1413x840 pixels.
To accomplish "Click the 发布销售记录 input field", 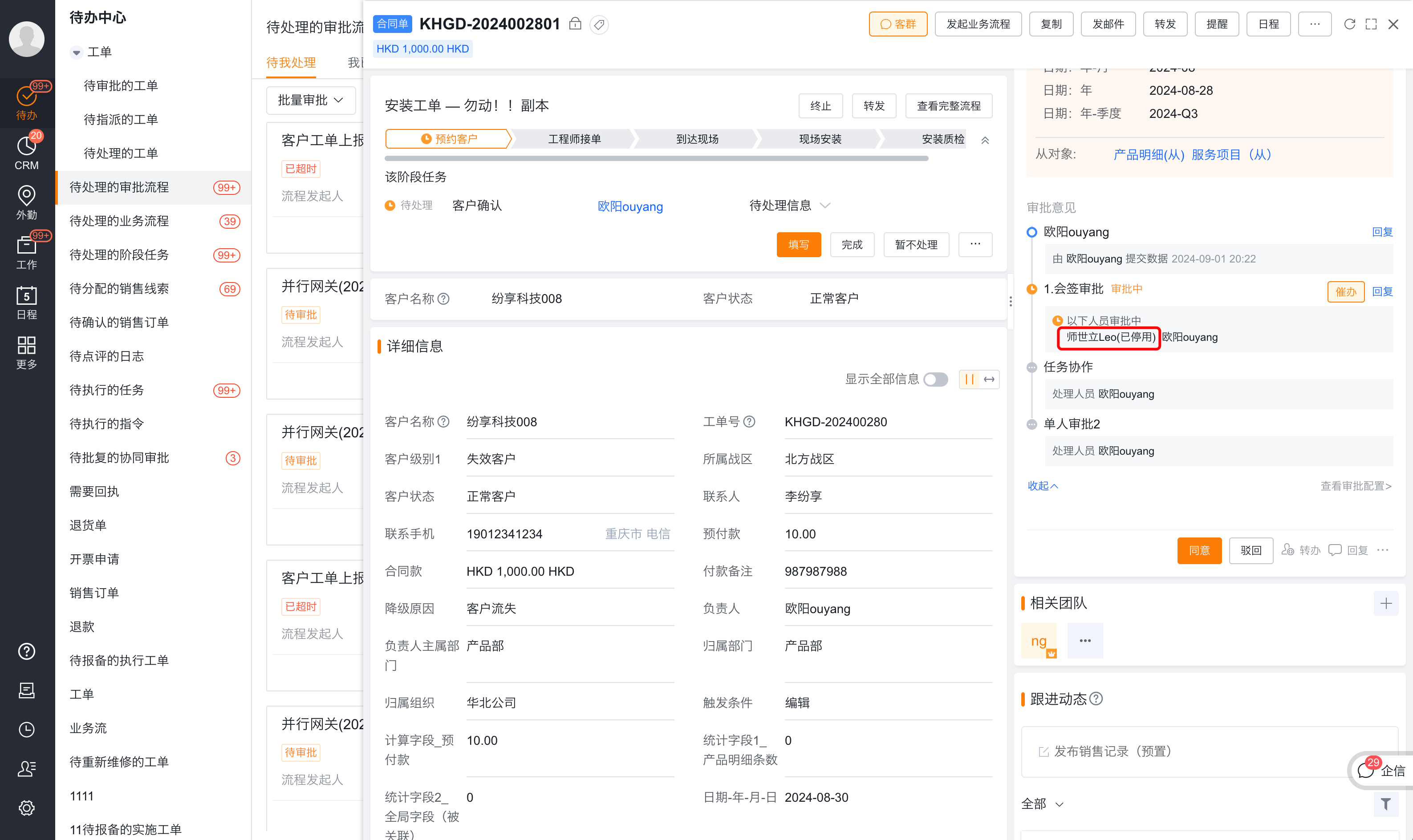I will click(x=1209, y=751).
